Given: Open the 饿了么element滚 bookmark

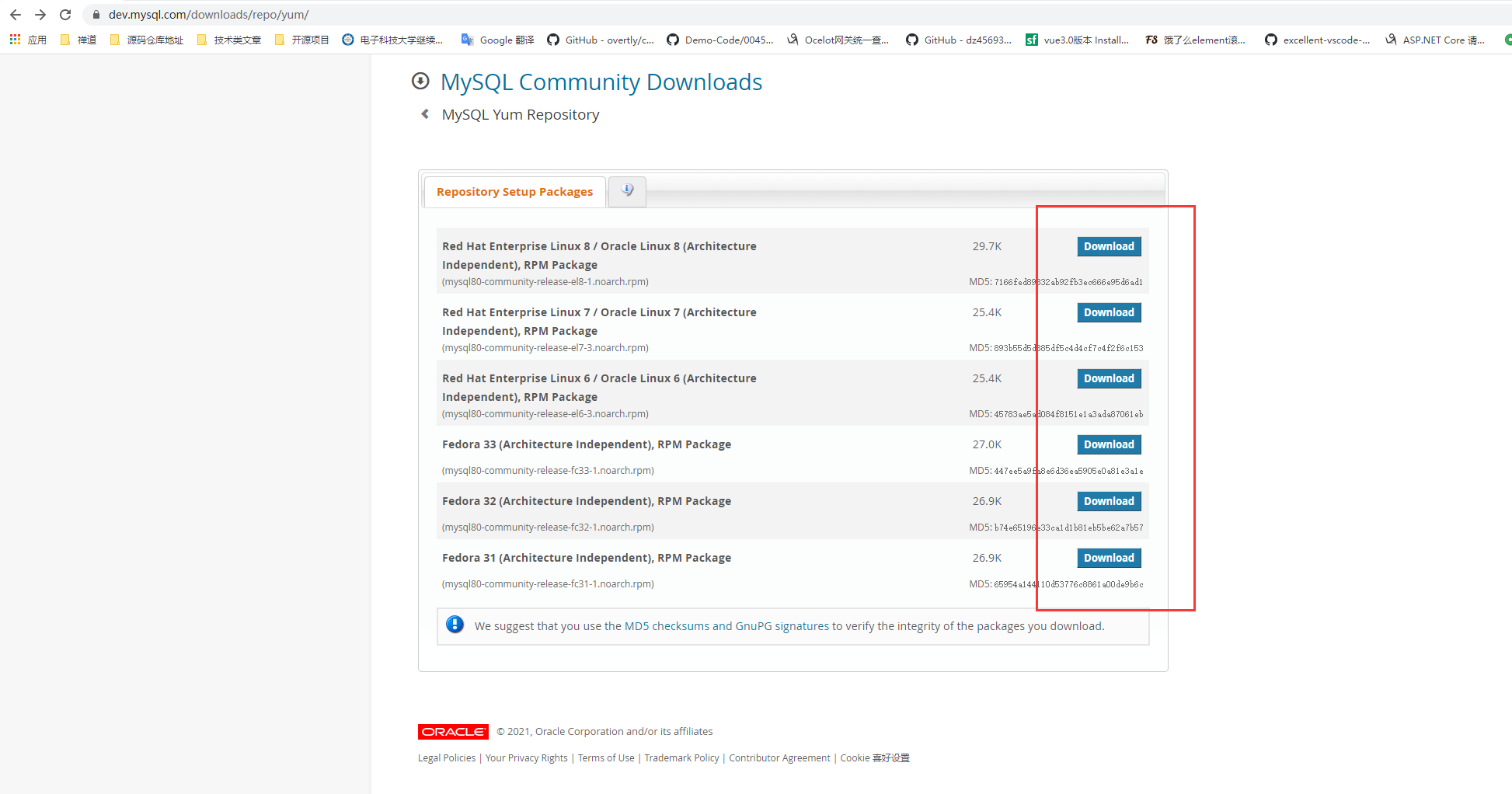Looking at the screenshot, I should click(x=1196, y=40).
